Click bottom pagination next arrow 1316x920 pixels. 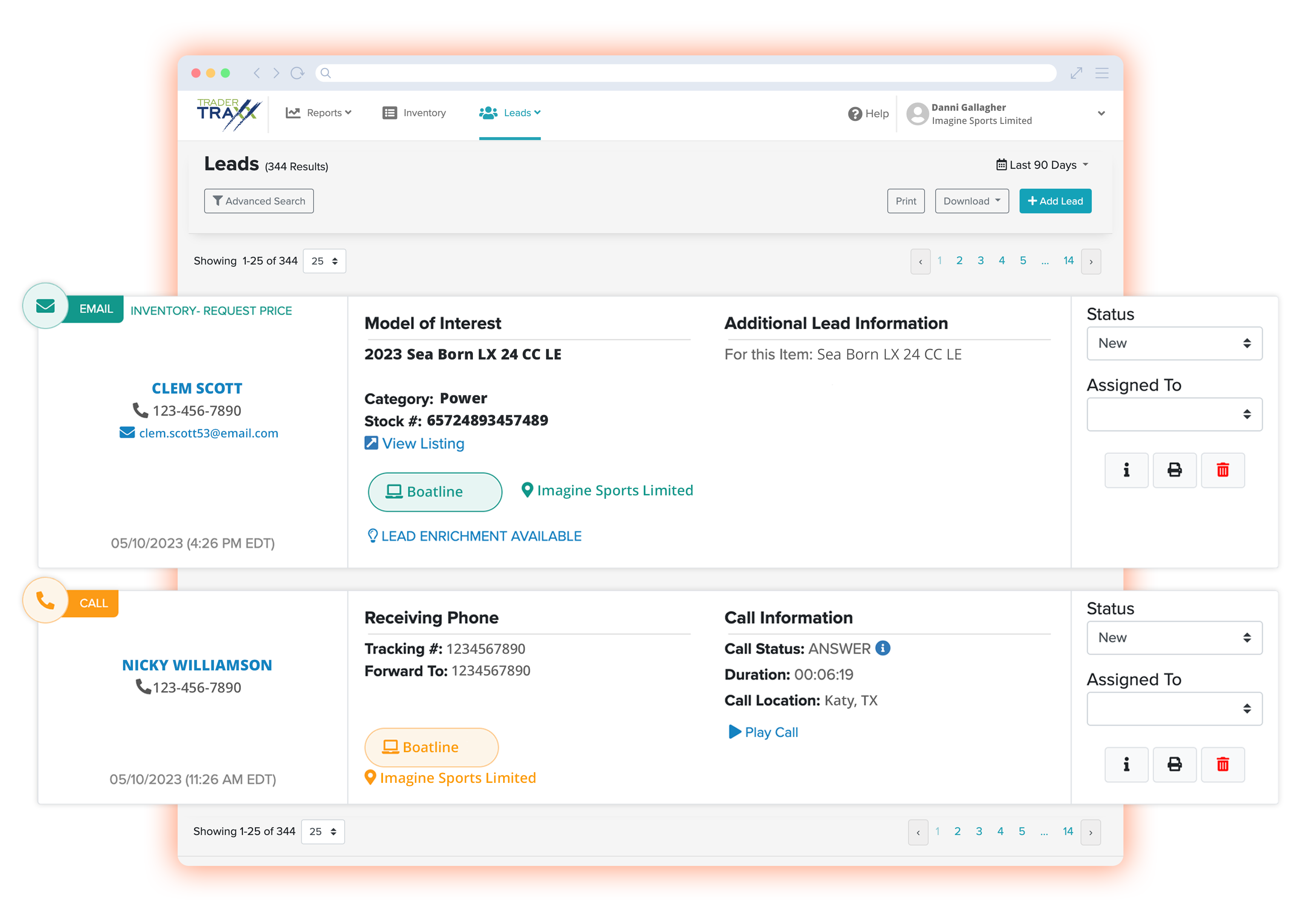click(x=1090, y=833)
